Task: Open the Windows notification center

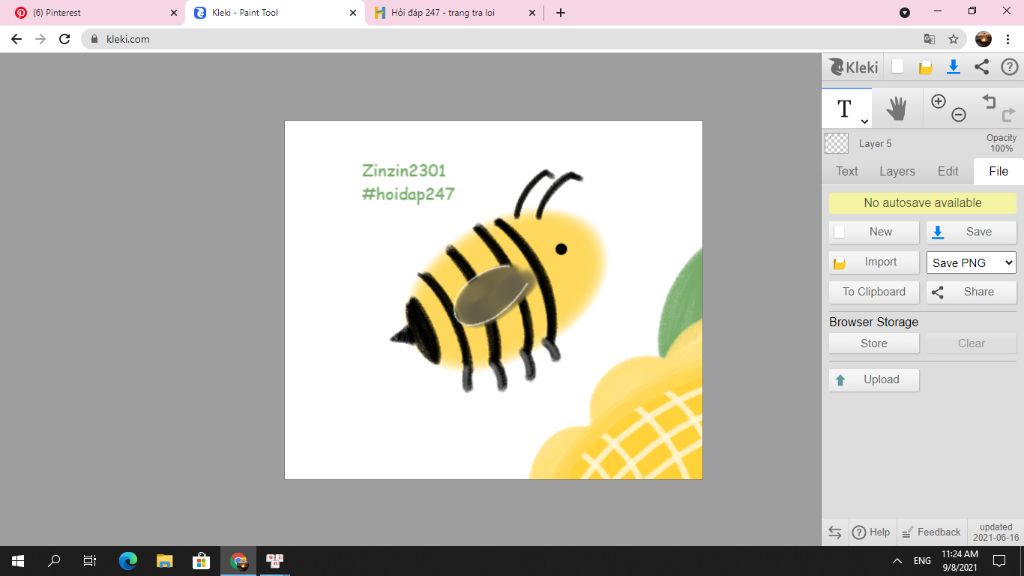Action: pyautogui.click(x=999, y=561)
